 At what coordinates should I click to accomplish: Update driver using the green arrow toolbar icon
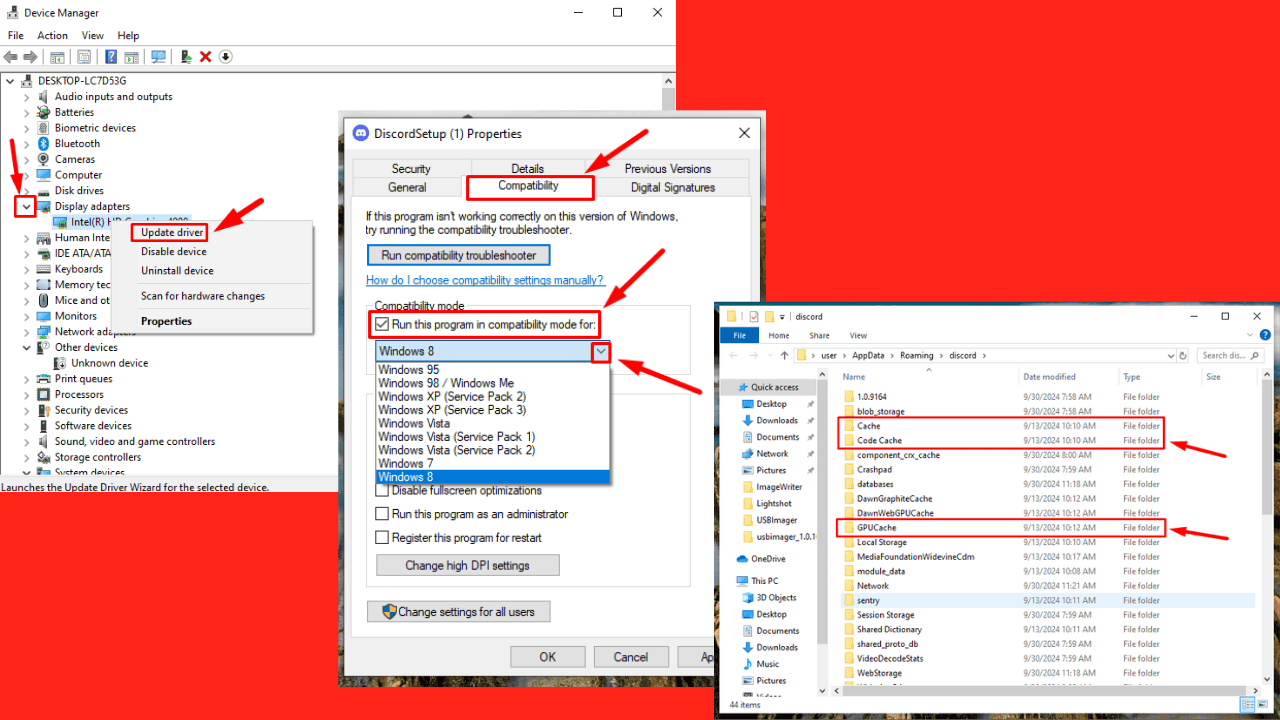pyautogui.click(x=185, y=57)
